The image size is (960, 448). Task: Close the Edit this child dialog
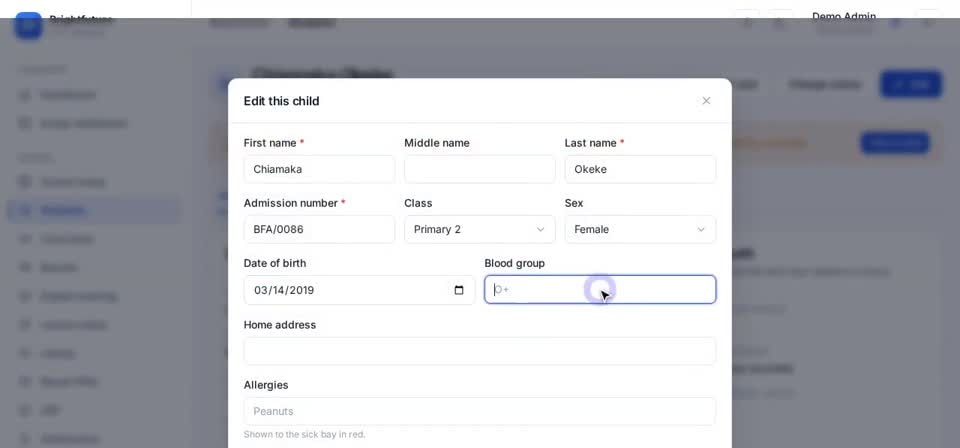(706, 101)
